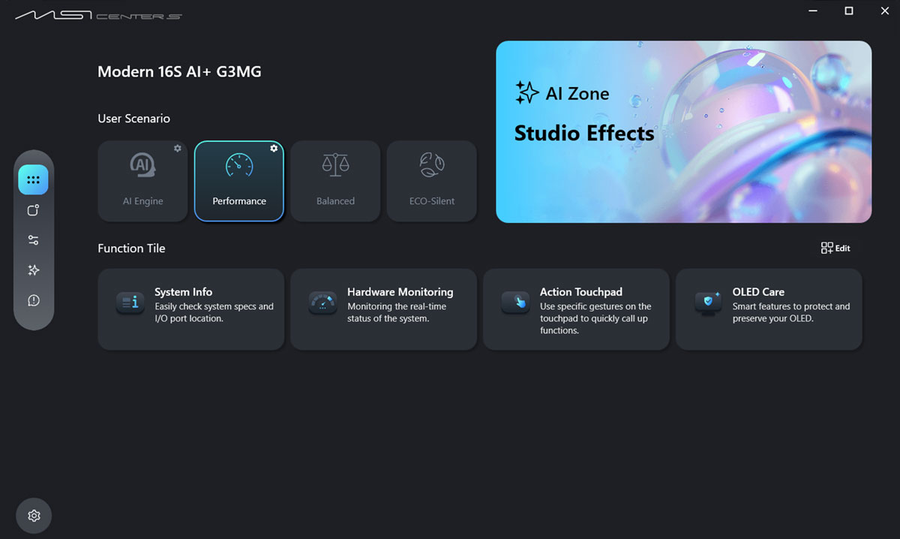Image resolution: width=900 pixels, height=539 pixels.
Task: Select the Balanced user scenario
Action: tap(336, 181)
